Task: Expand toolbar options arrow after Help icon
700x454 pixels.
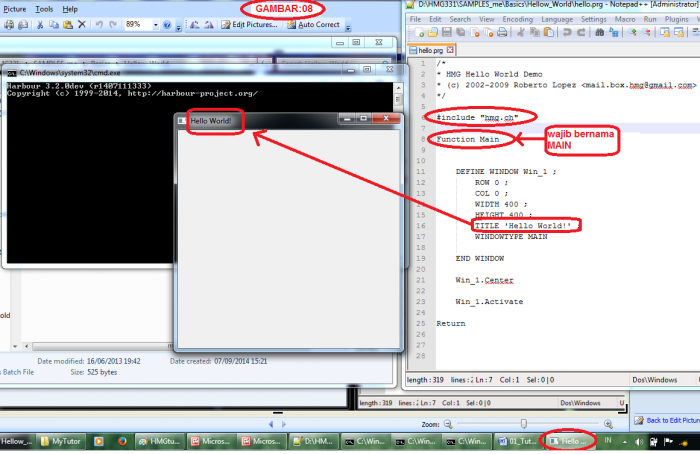Action: tap(178, 27)
